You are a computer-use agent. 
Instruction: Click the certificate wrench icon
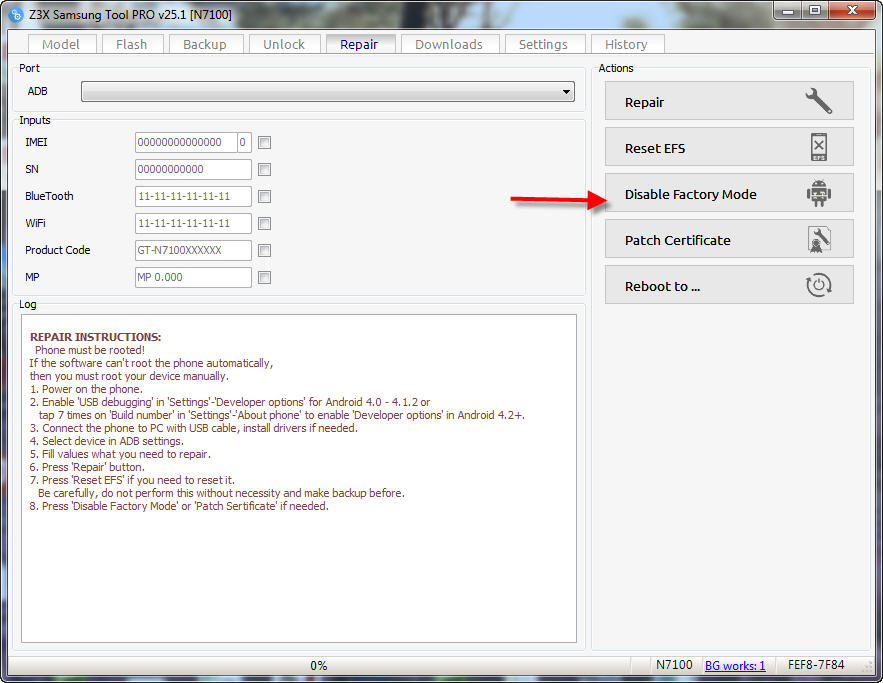[819, 240]
